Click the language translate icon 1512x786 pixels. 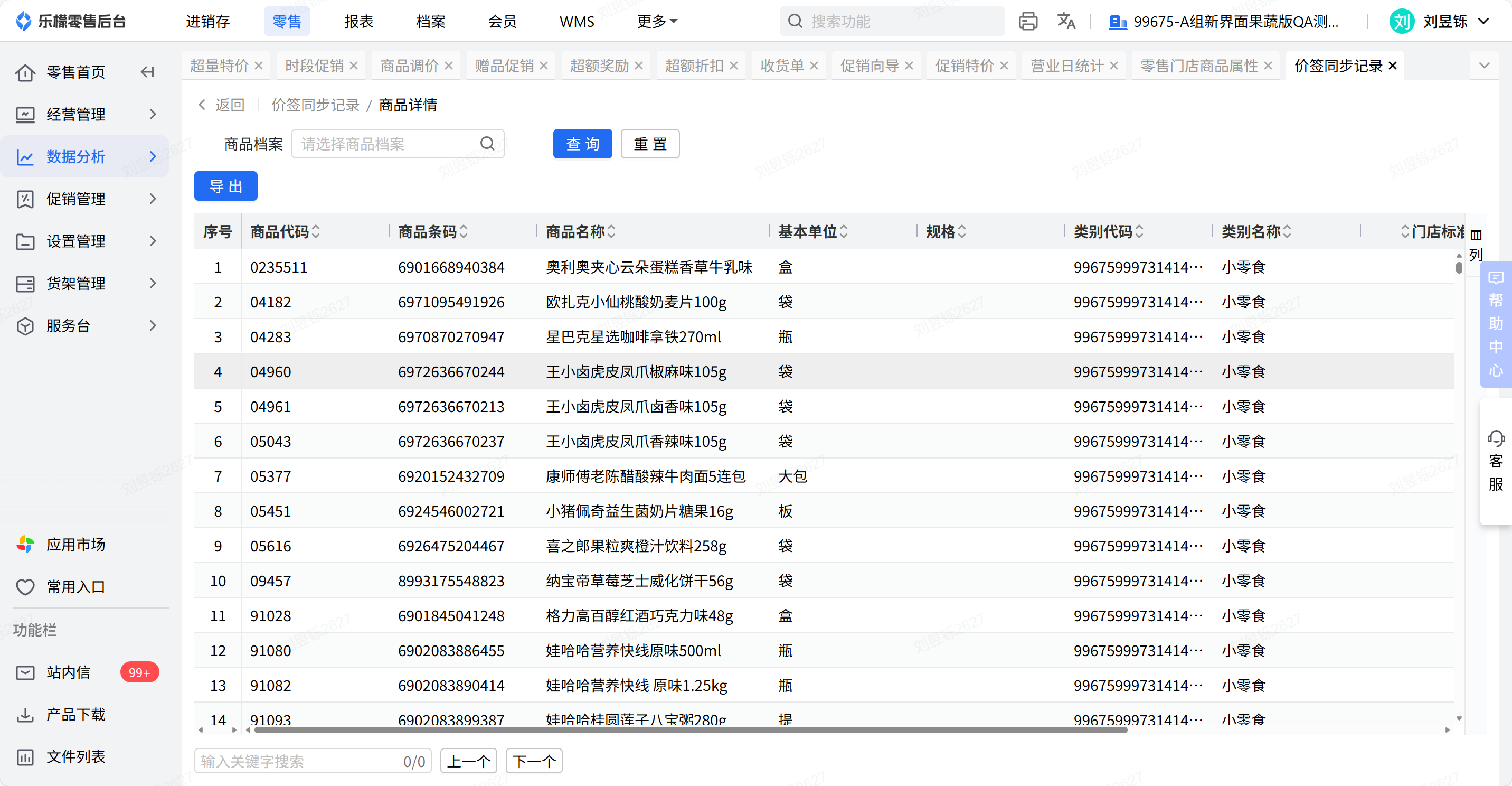(x=1066, y=21)
